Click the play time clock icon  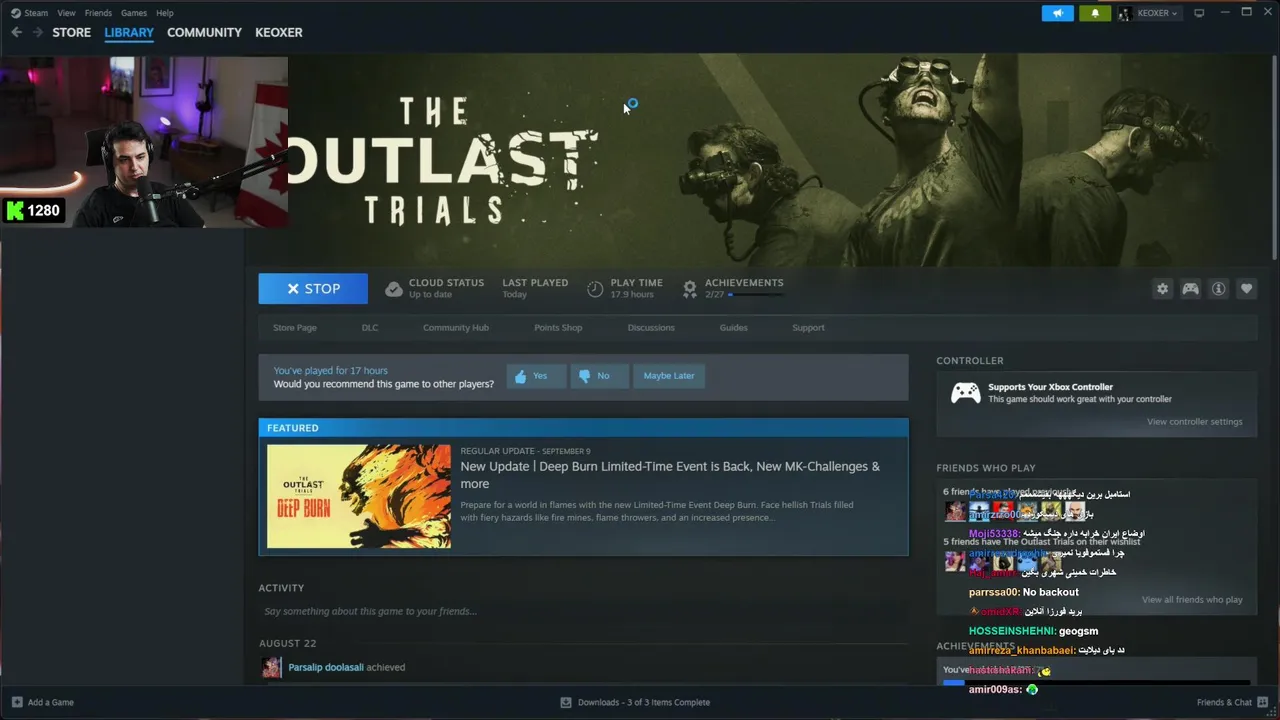595,289
